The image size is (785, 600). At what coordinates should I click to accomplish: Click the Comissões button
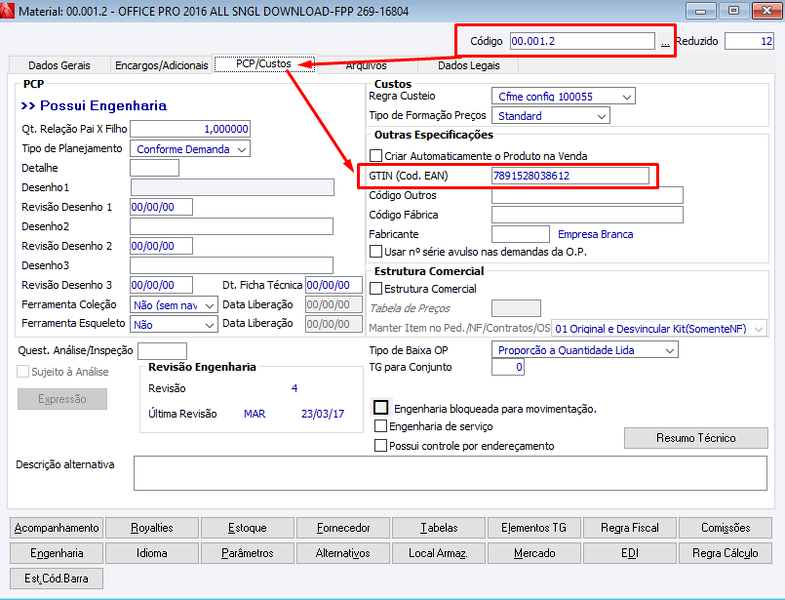pos(725,528)
